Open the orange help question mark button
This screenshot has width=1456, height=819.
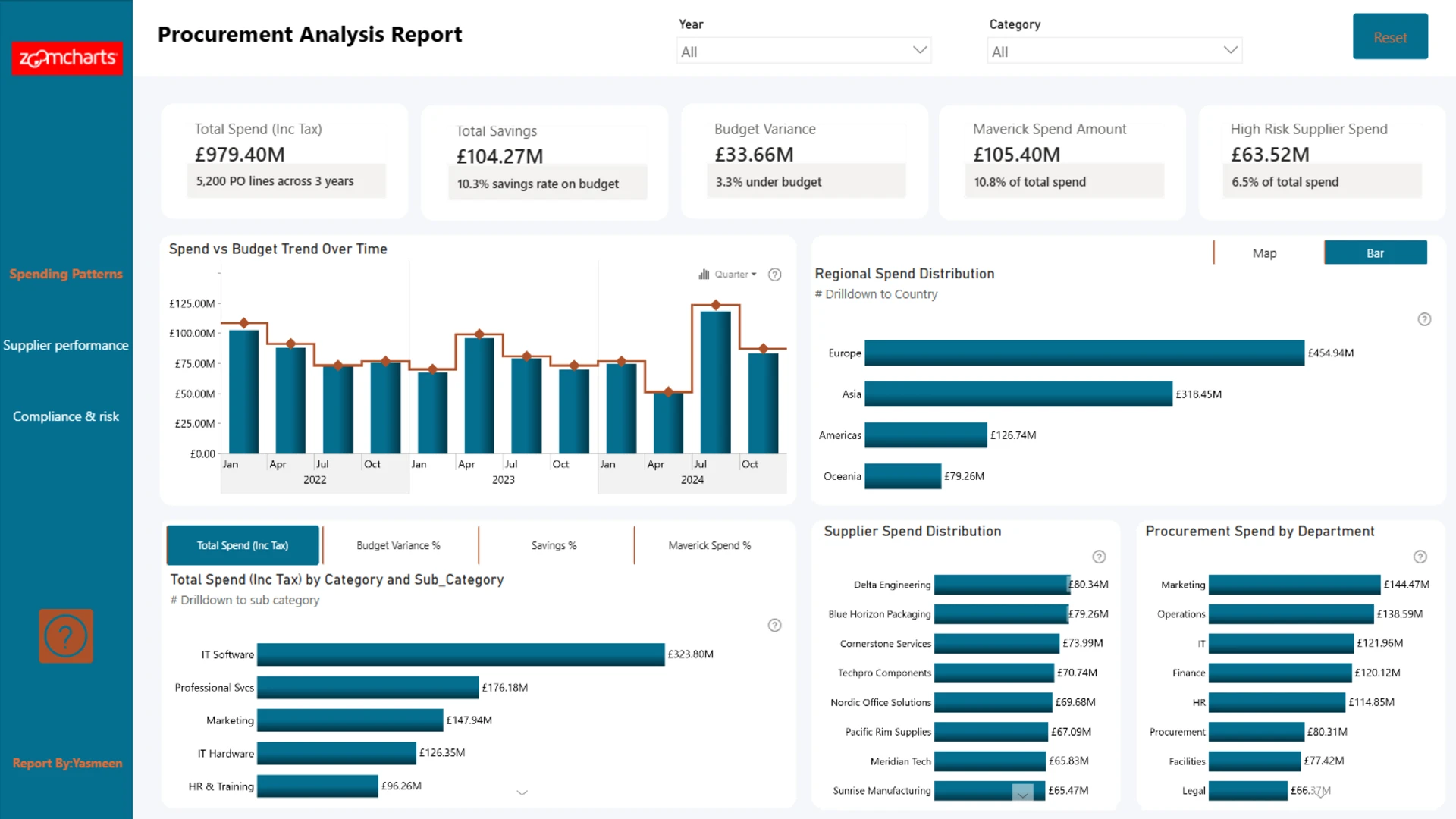coord(66,636)
